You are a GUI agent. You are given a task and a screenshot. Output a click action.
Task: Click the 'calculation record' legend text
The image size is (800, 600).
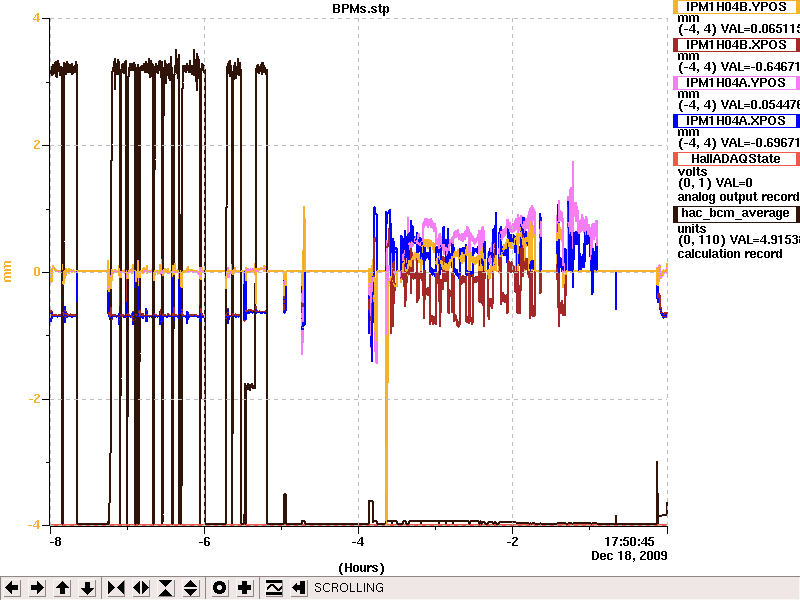point(730,254)
